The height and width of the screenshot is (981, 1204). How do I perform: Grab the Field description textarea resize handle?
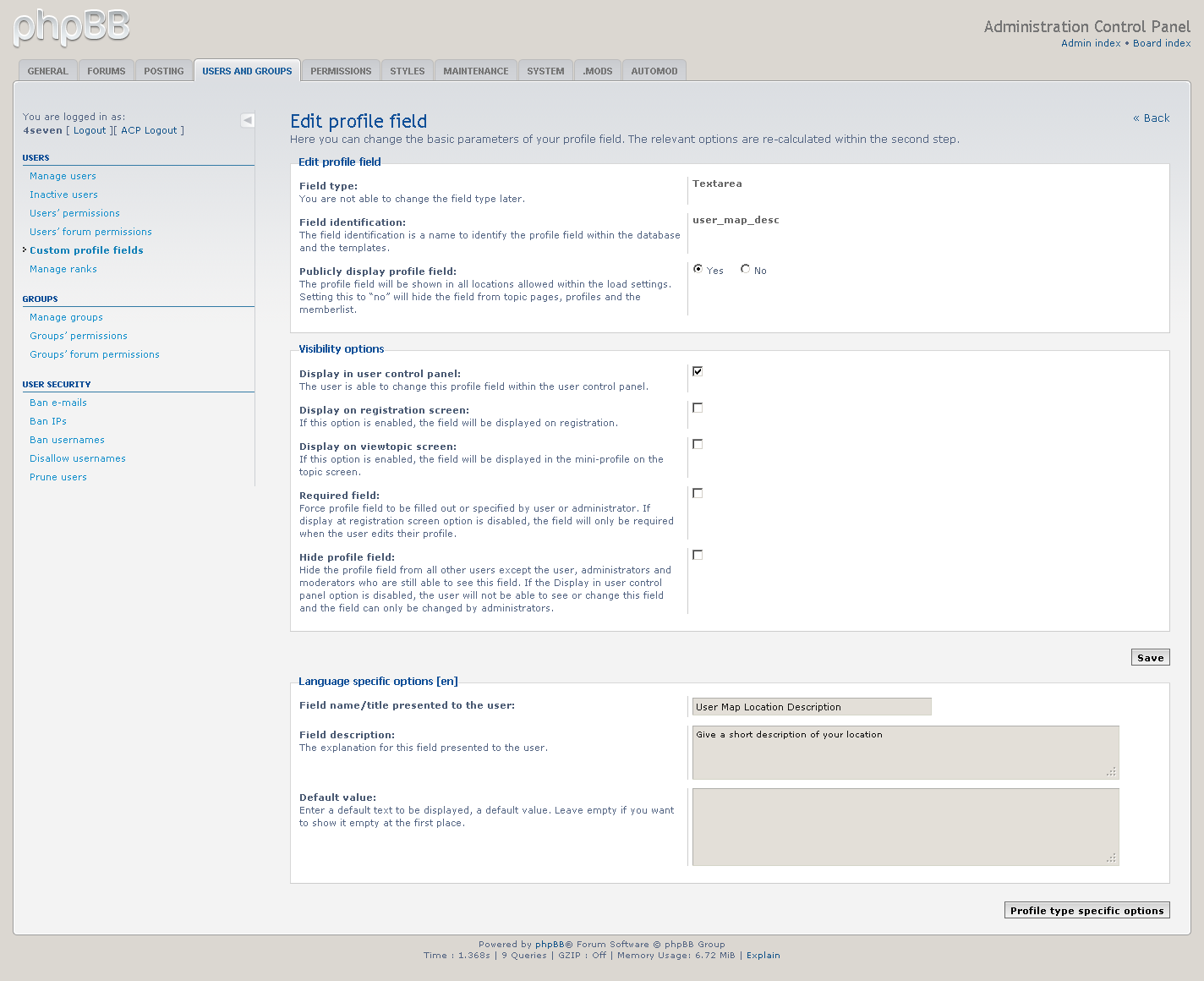point(1111,771)
